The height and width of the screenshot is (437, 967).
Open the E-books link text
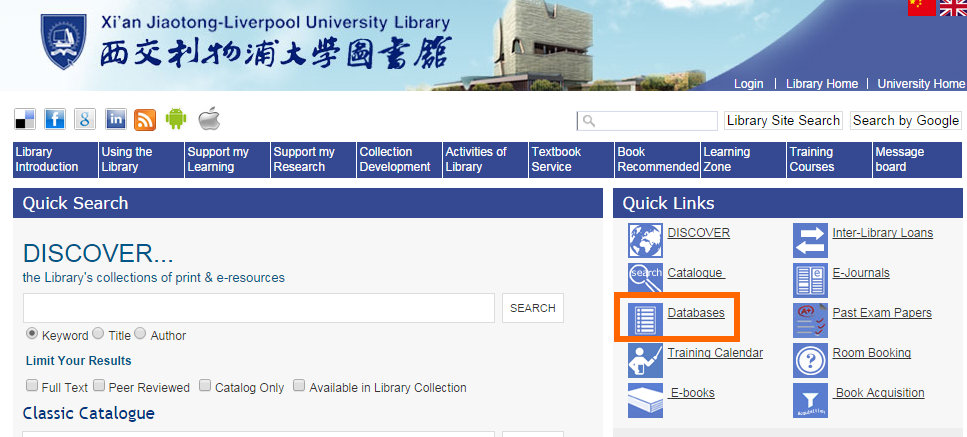point(691,393)
